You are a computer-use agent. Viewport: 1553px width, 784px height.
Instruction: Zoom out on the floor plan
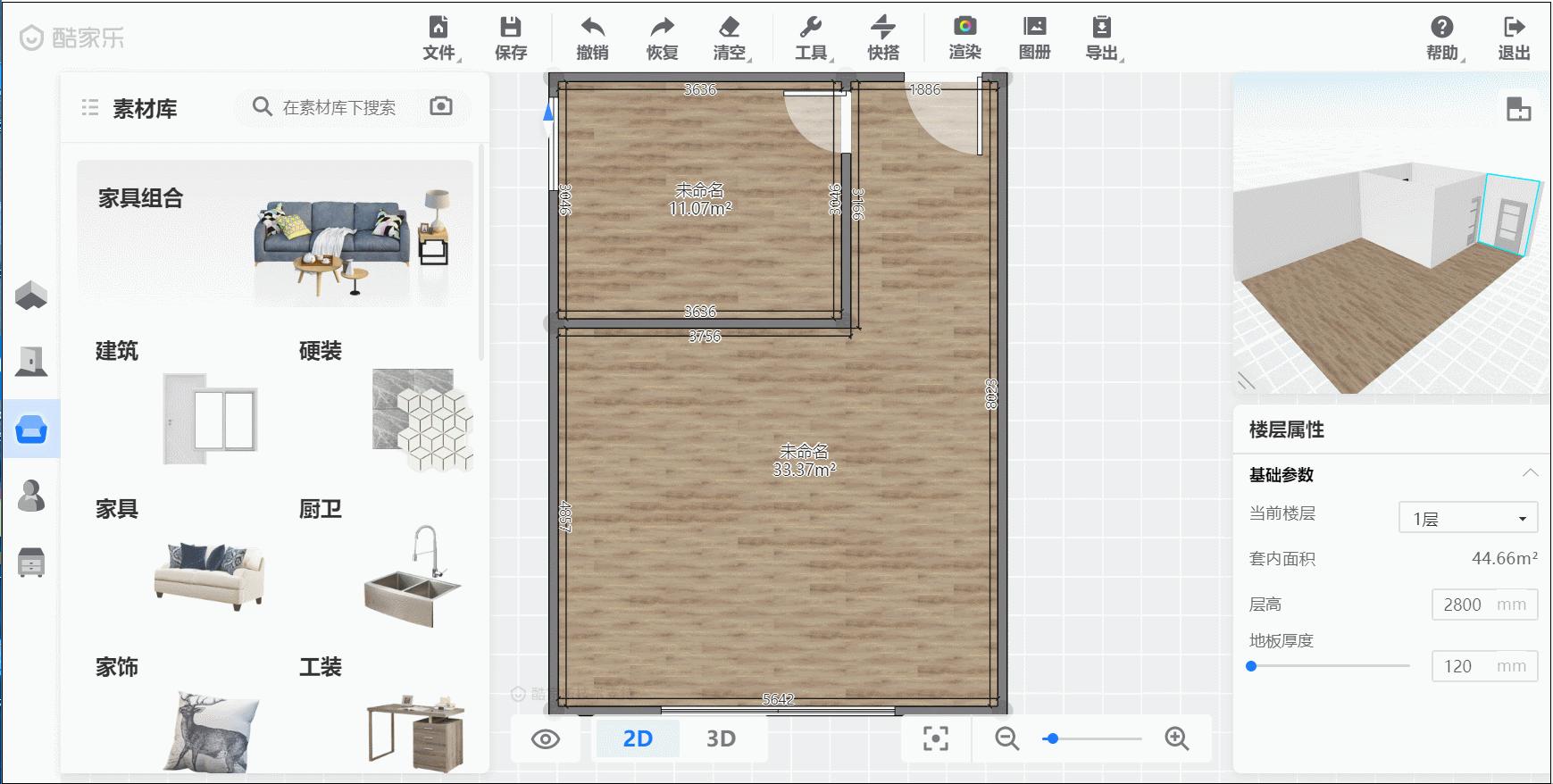click(x=1007, y=738)
